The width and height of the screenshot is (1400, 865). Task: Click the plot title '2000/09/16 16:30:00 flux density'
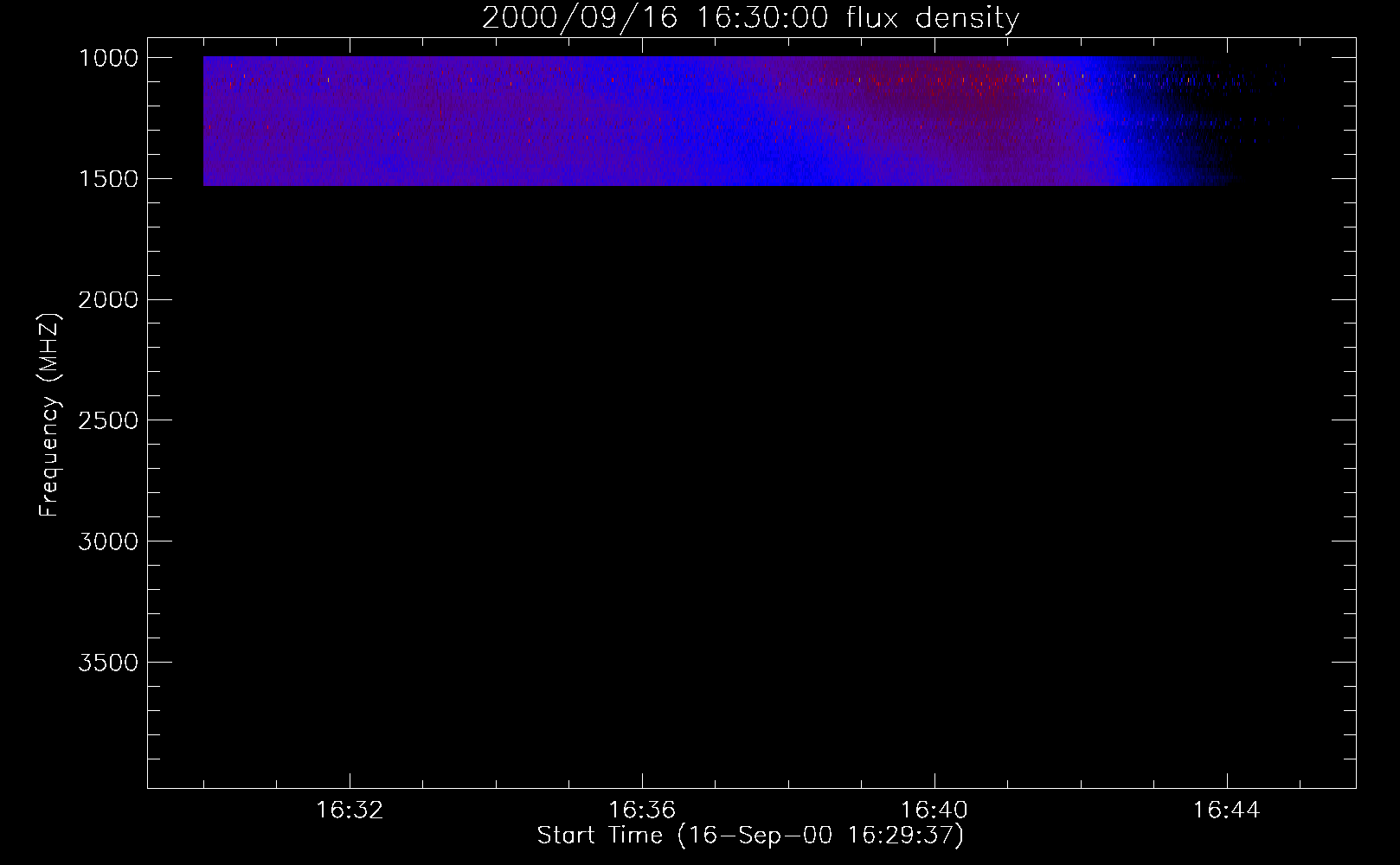pyautogui.click(x=750, y=18)
